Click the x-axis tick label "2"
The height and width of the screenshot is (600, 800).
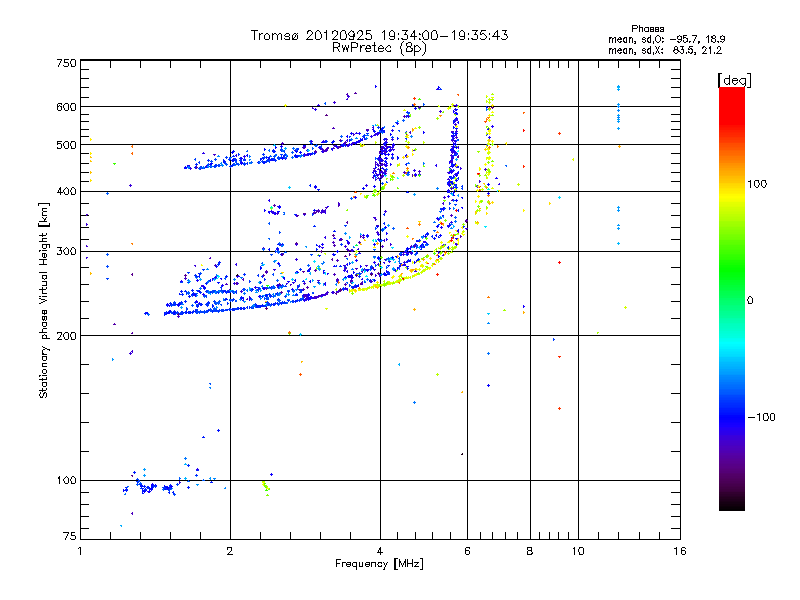(x=230, y=551)
